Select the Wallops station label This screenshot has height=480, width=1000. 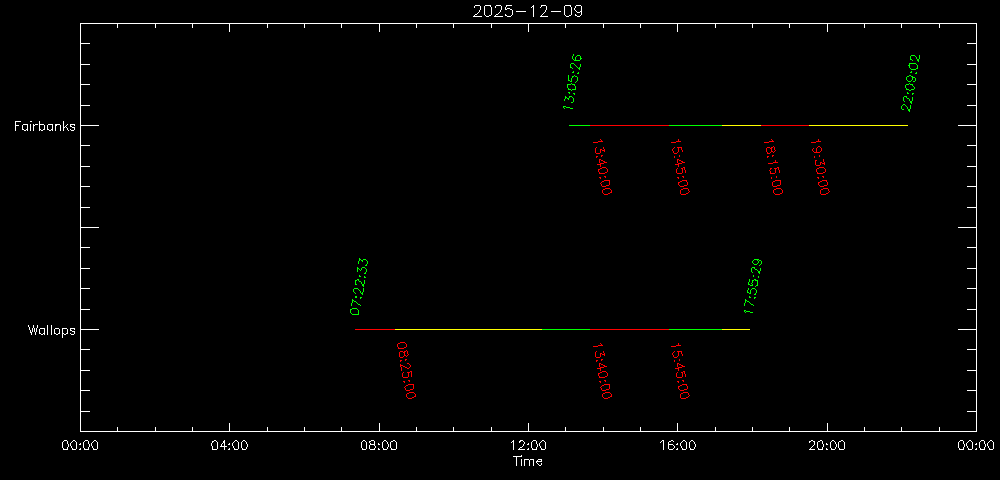click(48, 330)
